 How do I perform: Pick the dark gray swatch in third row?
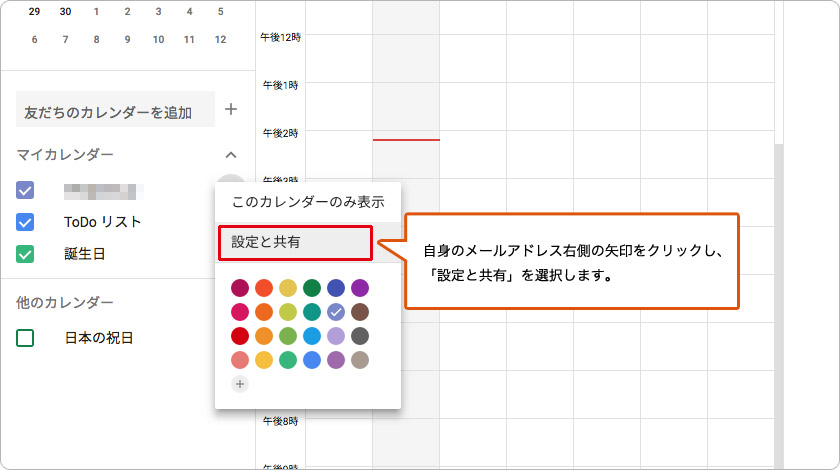click(360, 336)
